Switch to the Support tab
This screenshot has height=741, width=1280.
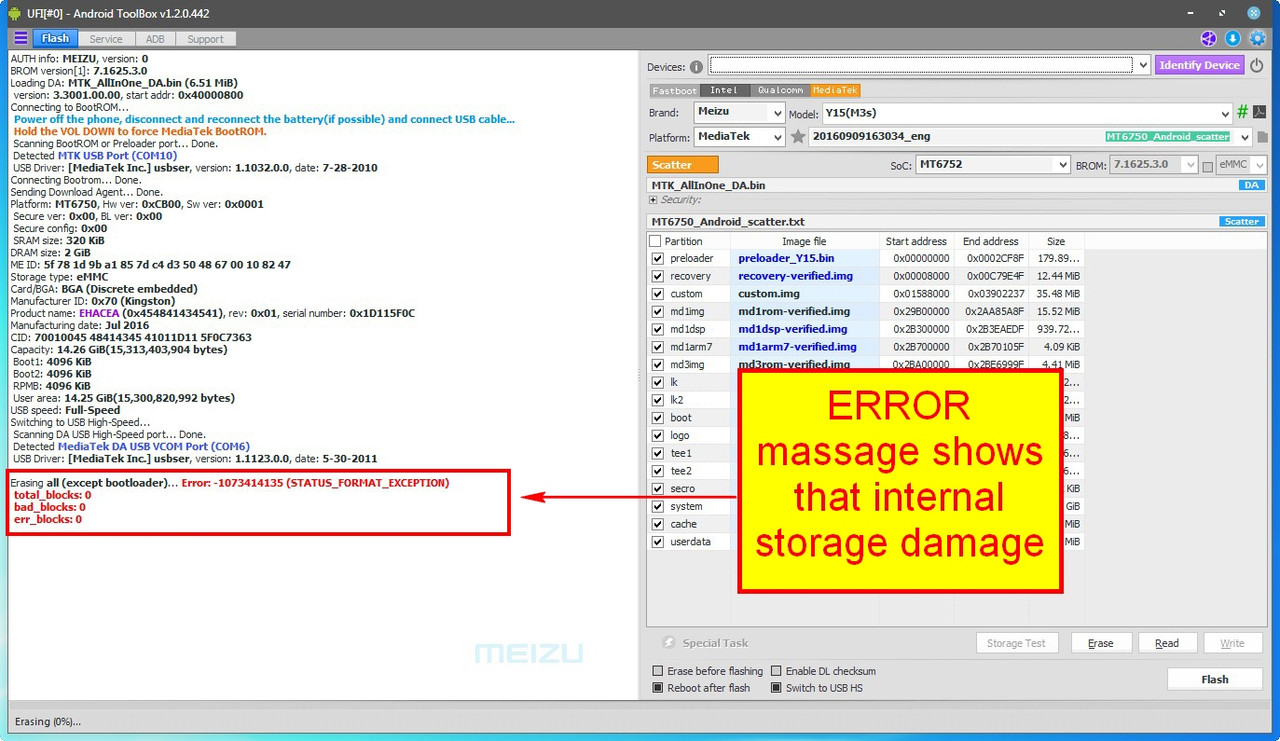(x=206, y=39)
